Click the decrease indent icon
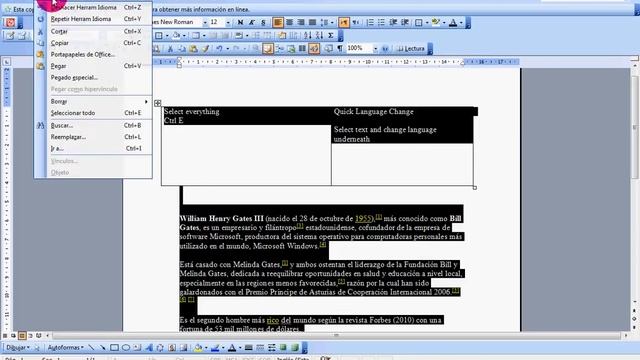The image size is (640, 360). click(x=393, y=22)
